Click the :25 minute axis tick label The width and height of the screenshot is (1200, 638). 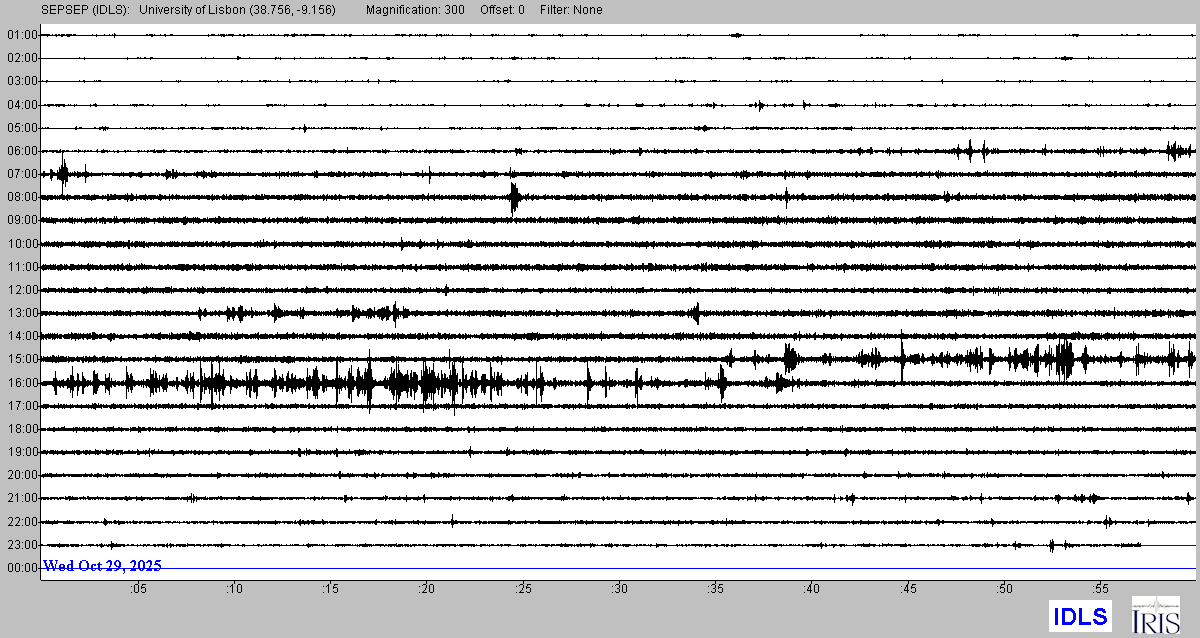523,588
